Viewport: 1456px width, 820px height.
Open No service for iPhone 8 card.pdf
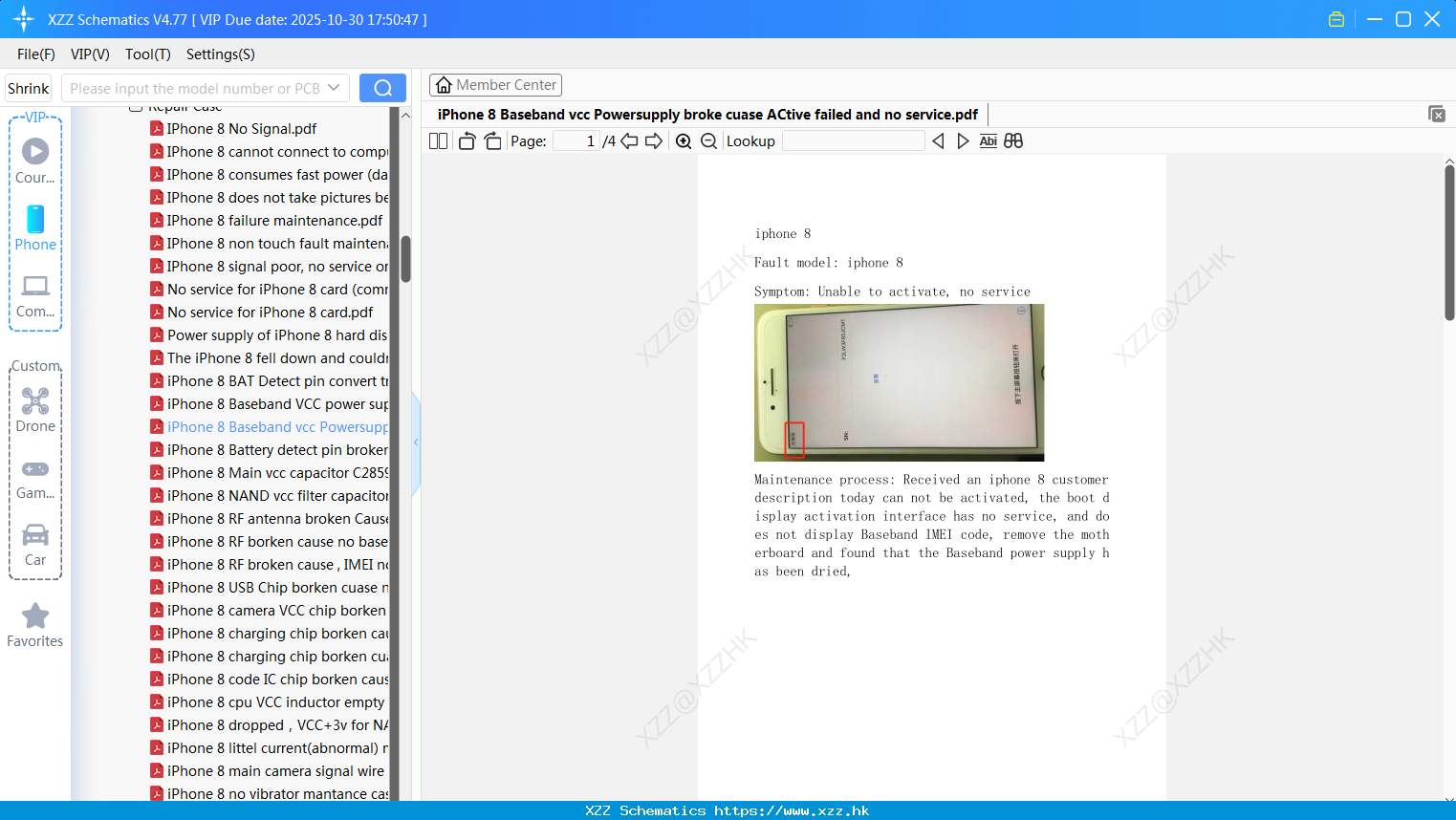[x=262, y=313]
